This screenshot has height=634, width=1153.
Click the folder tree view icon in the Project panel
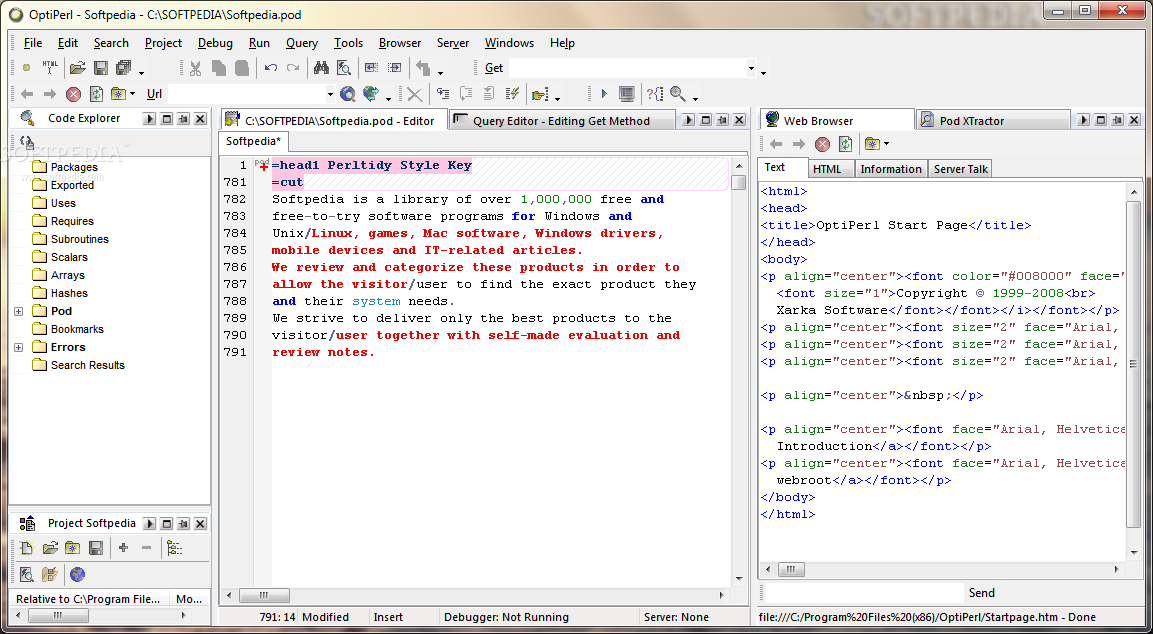174,548
